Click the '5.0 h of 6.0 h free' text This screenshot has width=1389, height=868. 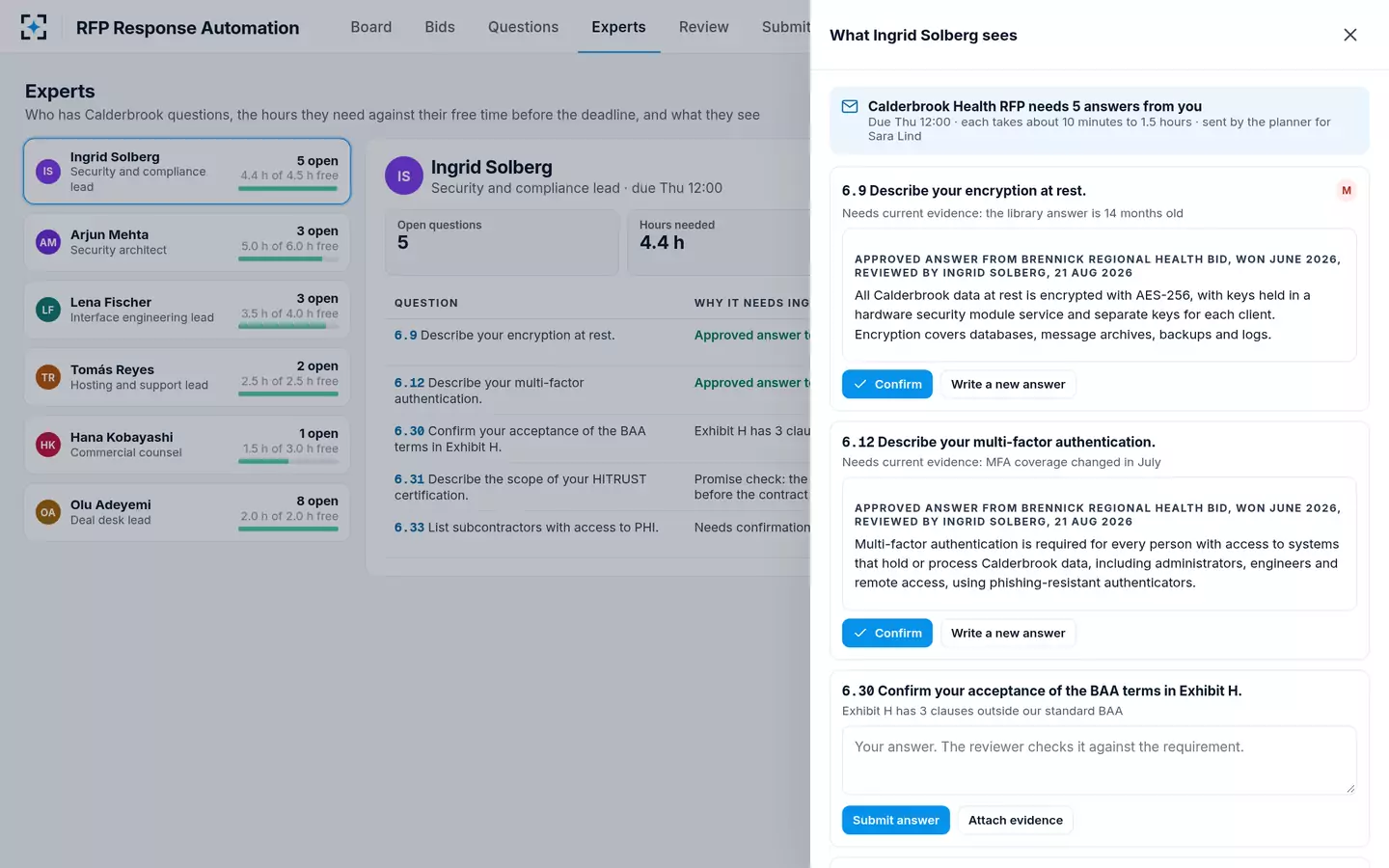[x=289, y=246]
